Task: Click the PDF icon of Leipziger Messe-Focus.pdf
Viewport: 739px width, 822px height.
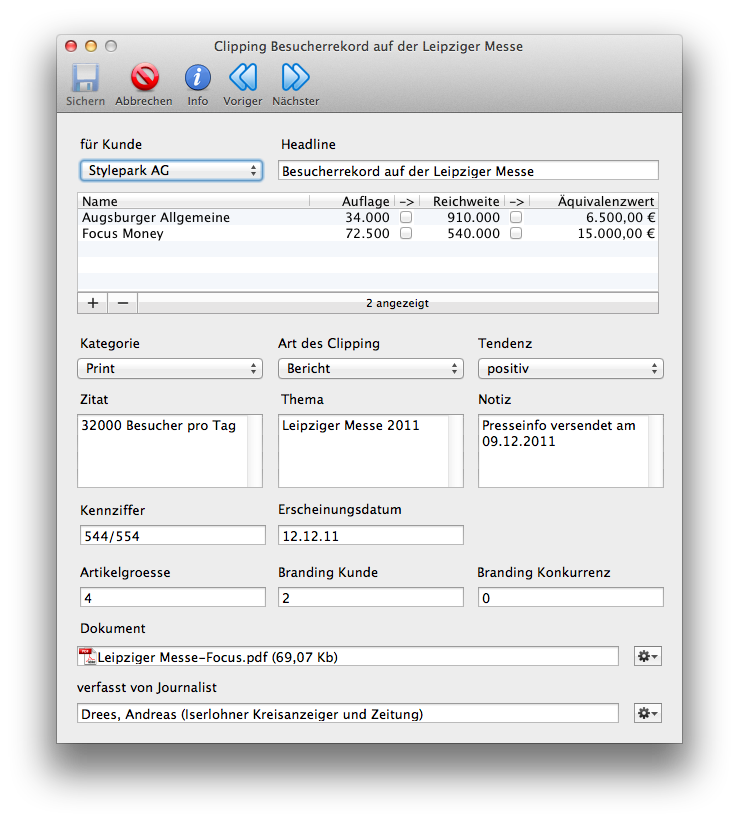Action: tap(87, 656)
